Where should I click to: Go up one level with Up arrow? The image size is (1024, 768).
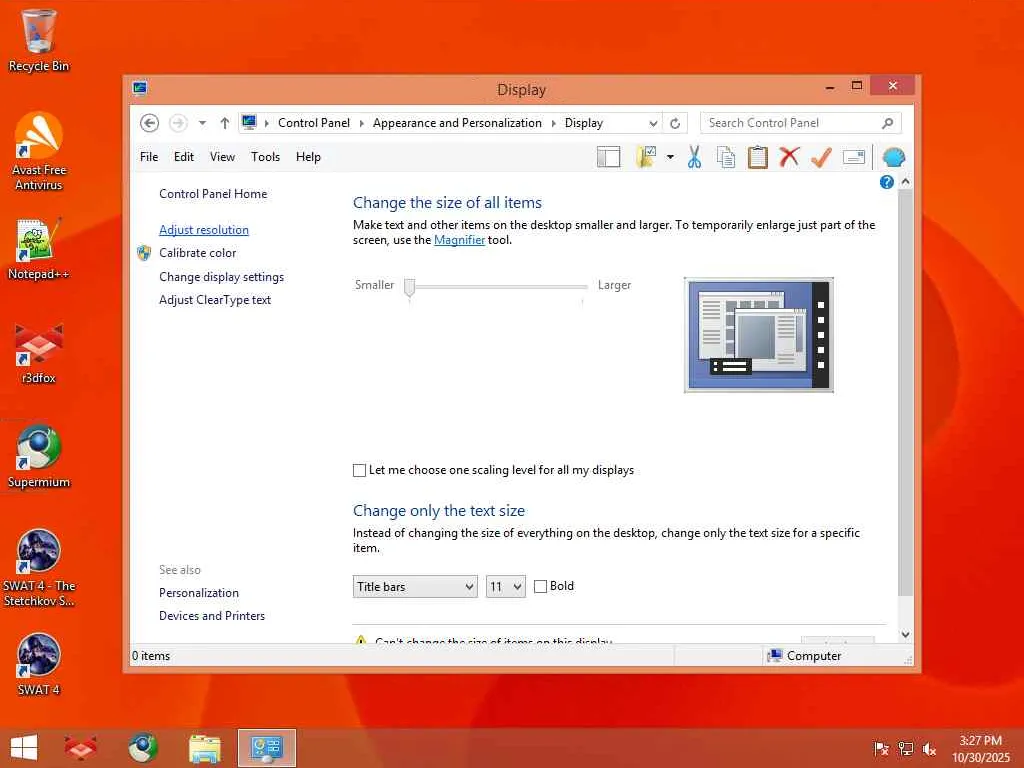tap(225, 123)
